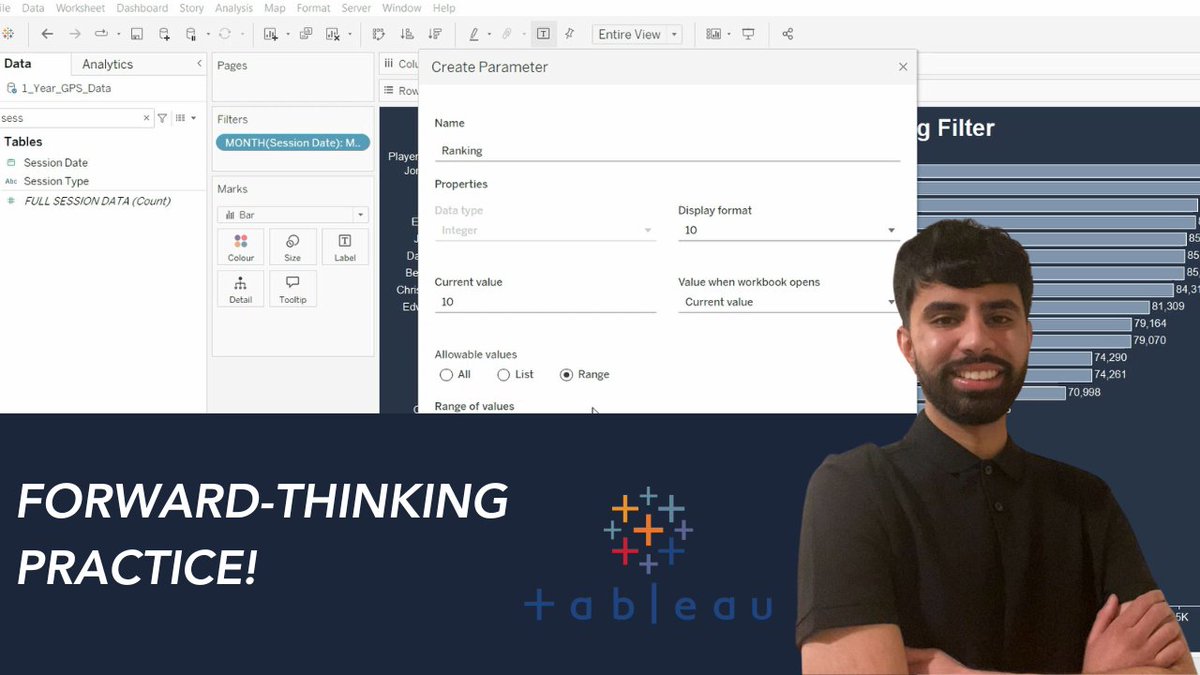The height and width of the screenshot is (675, 1200).
Task: Open the Help menu
Action: click(444, 8)
